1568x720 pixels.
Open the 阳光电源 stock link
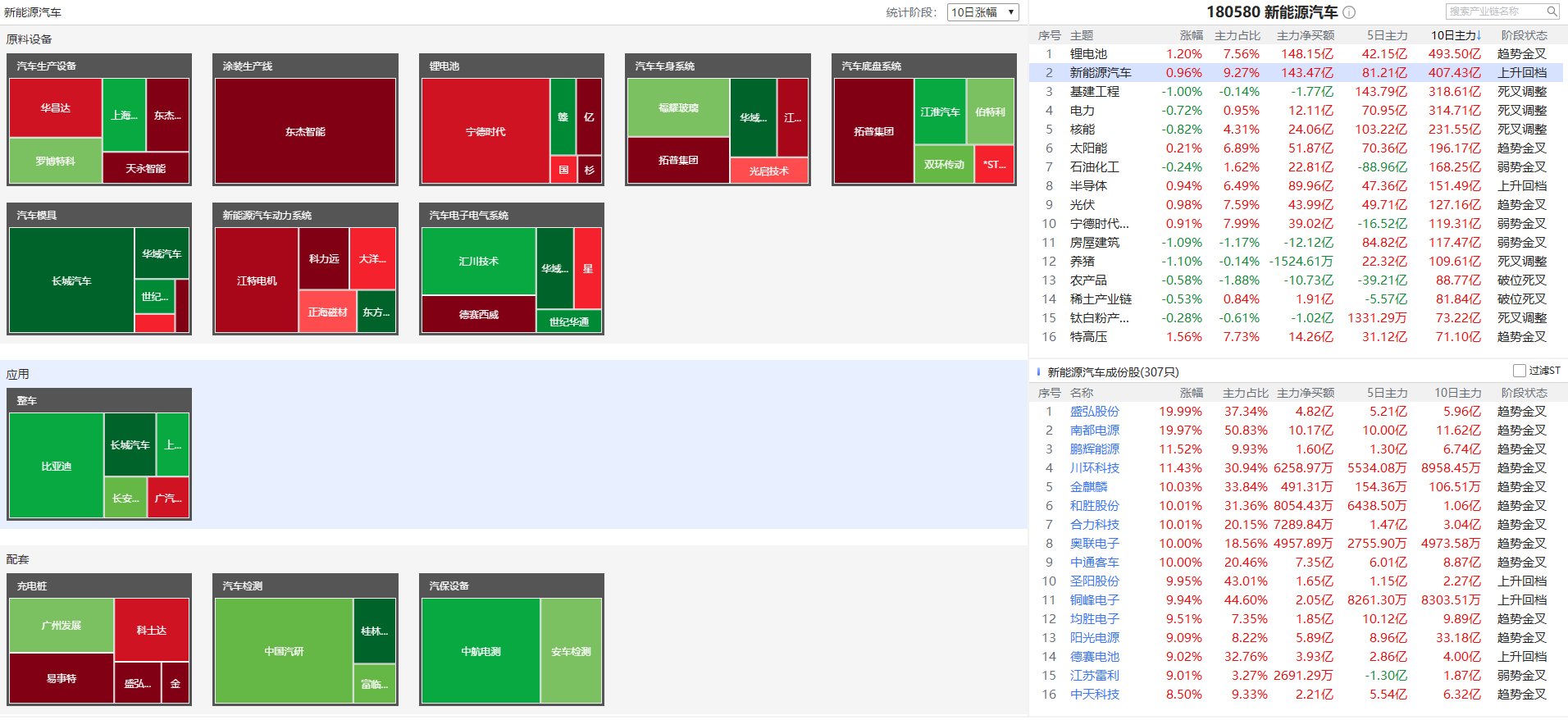(x=1094, y=637)
